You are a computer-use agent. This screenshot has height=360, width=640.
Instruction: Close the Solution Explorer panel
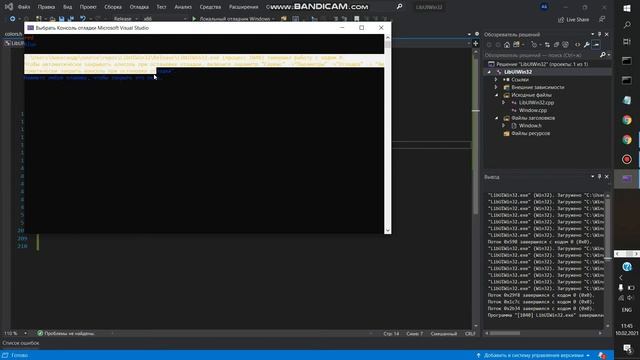(x=607, y=34)
